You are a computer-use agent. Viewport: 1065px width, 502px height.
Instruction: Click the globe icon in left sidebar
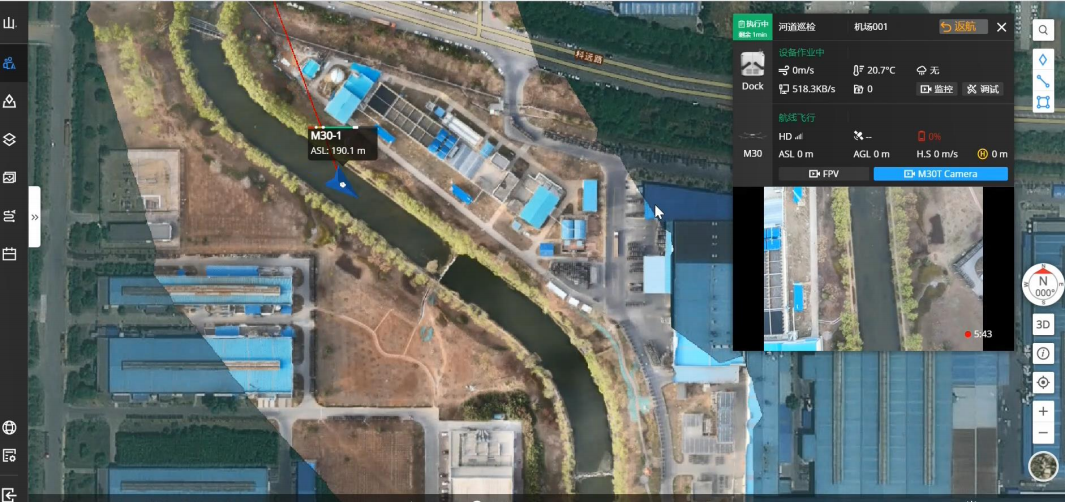(10, 428)
